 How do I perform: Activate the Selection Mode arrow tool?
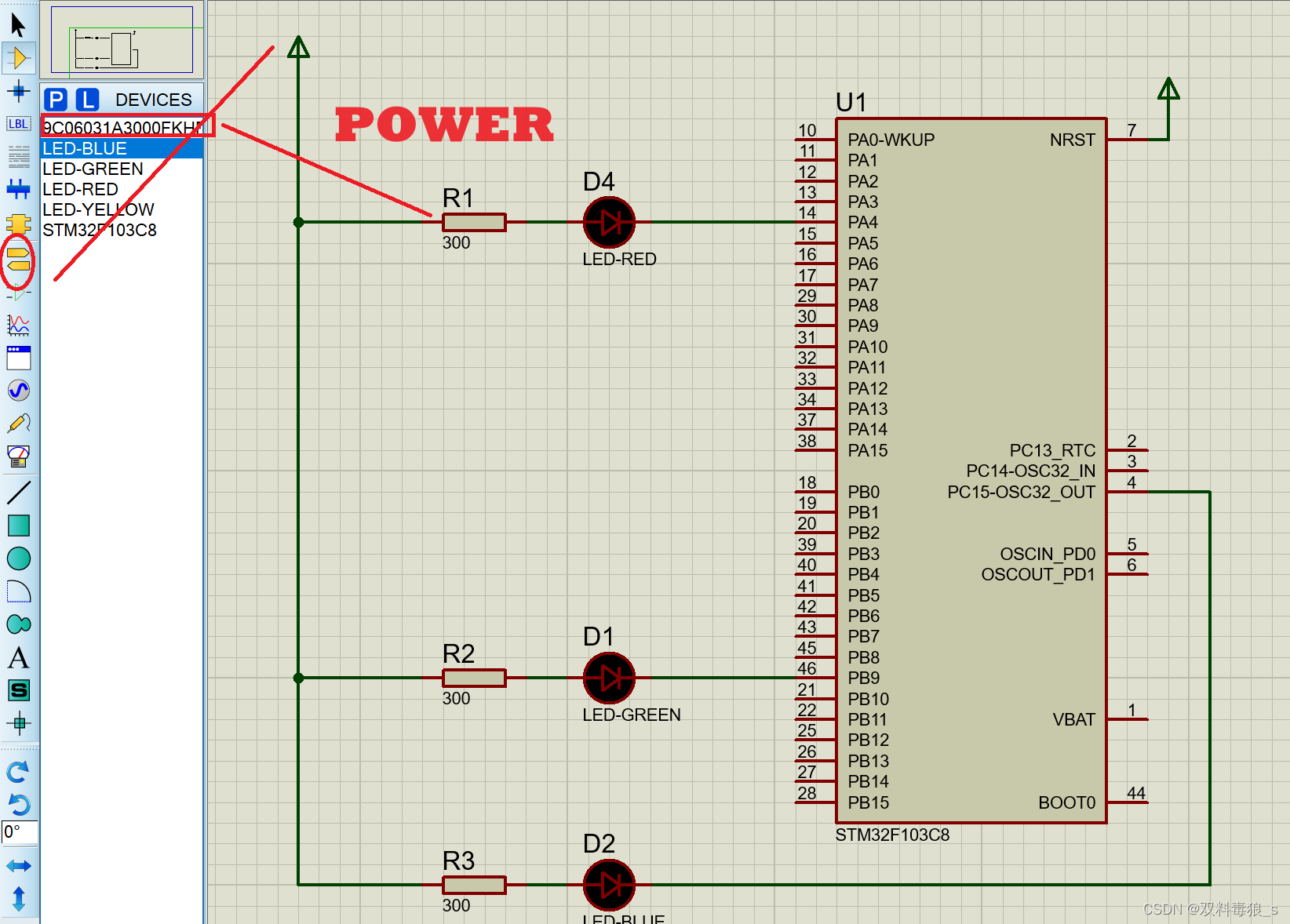[x=18, y=25]
